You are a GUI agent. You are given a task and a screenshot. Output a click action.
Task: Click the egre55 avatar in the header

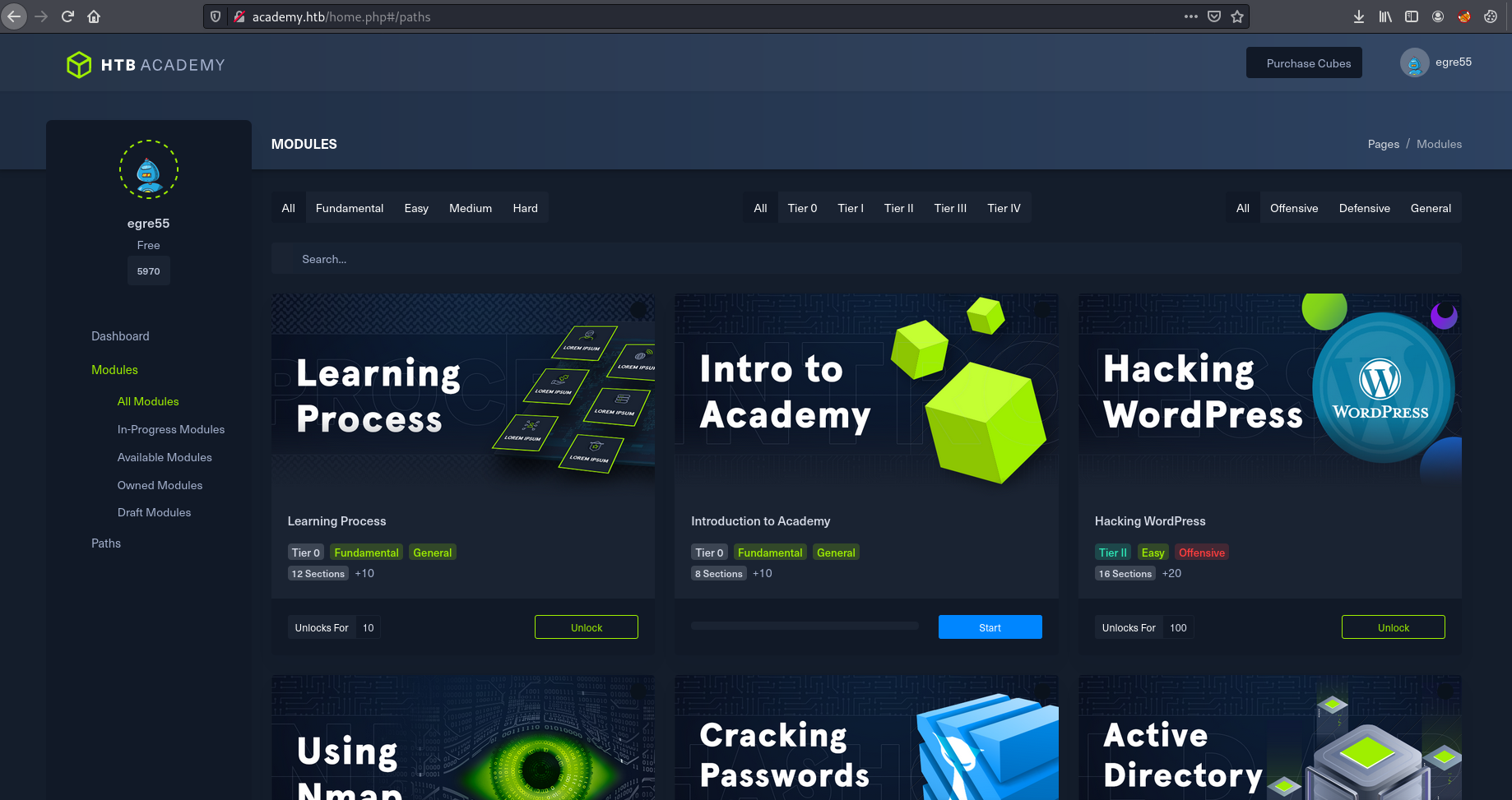(1414, 63)
